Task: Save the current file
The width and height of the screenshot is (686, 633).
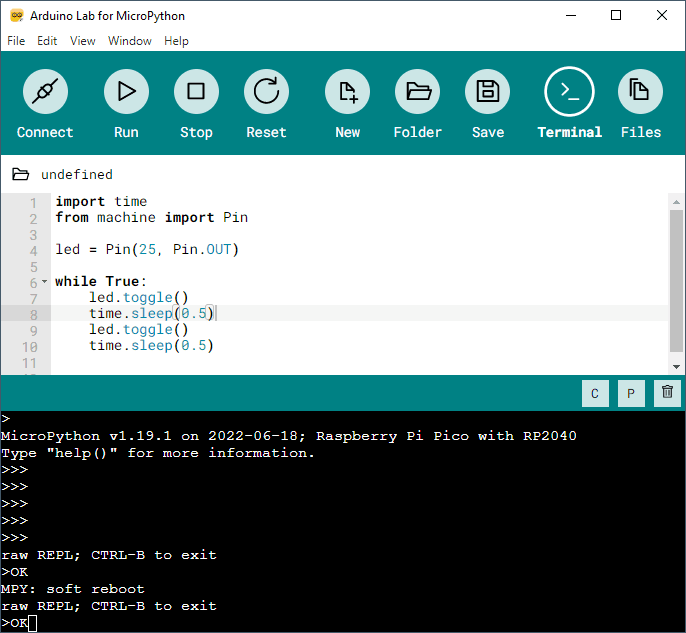Action: click(x=488, y=93)
